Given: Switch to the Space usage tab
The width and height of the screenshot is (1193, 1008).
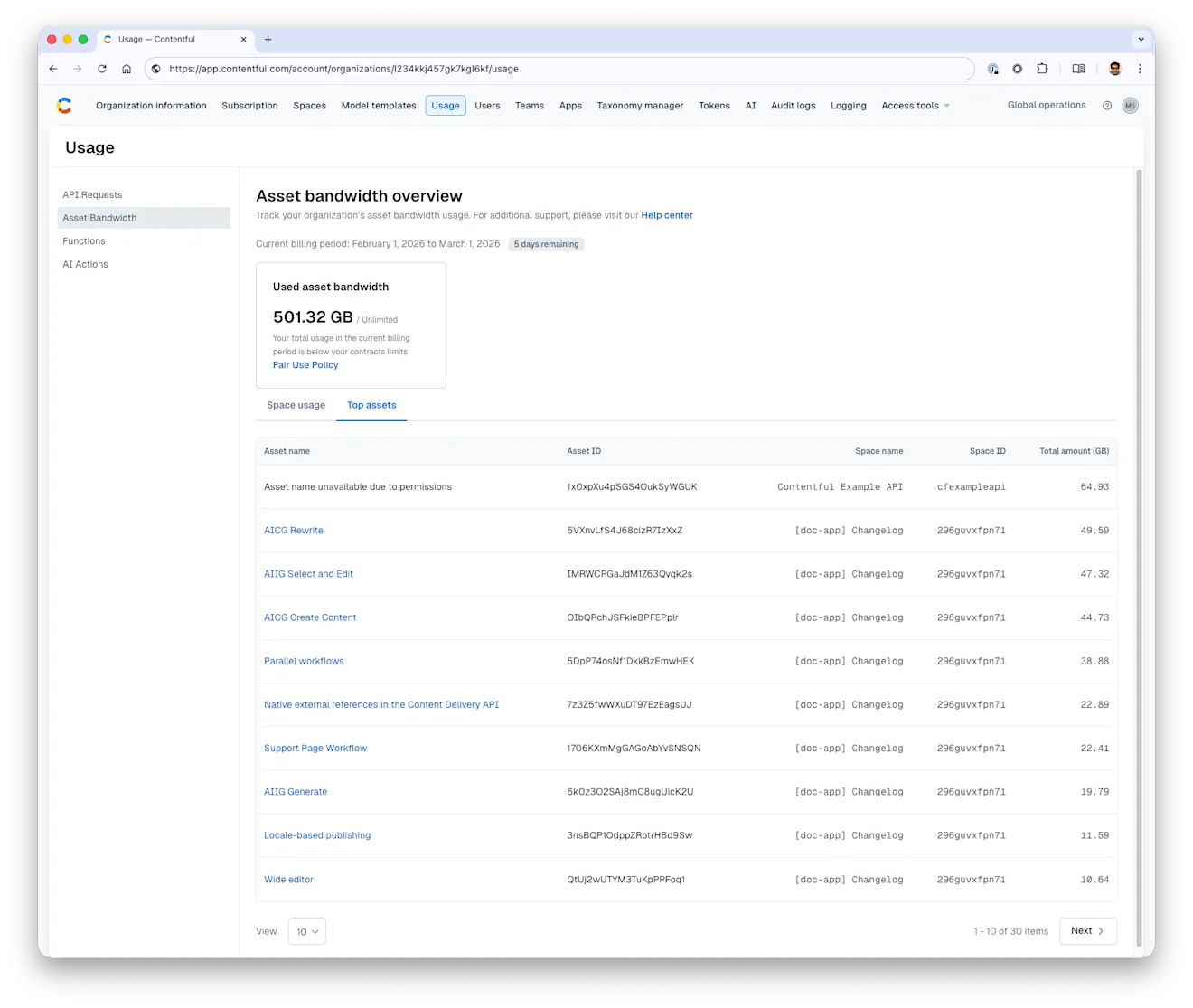Looking at the screenshot, I should click(x=296, y=405).
